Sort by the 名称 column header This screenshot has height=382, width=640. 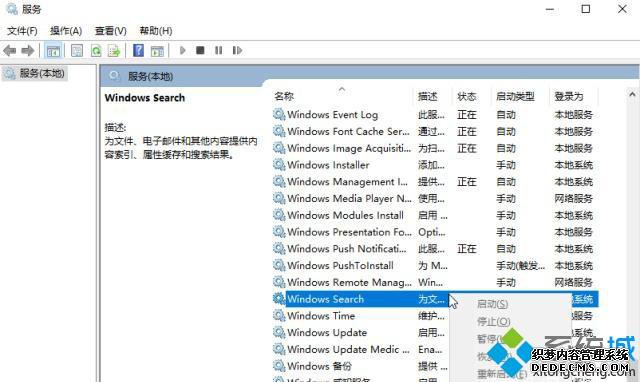tap(284, 96)
